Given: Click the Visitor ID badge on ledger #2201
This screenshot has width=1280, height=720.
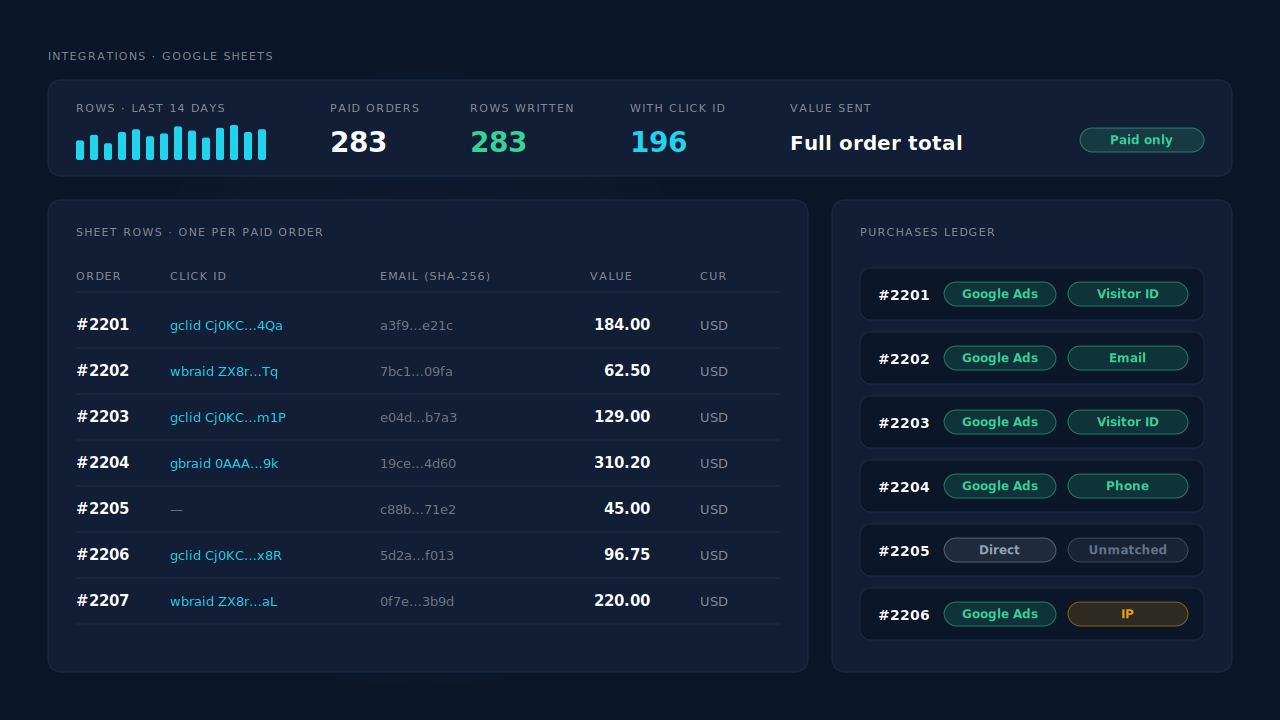Looking at the screenshot, I should (1128, 294).
